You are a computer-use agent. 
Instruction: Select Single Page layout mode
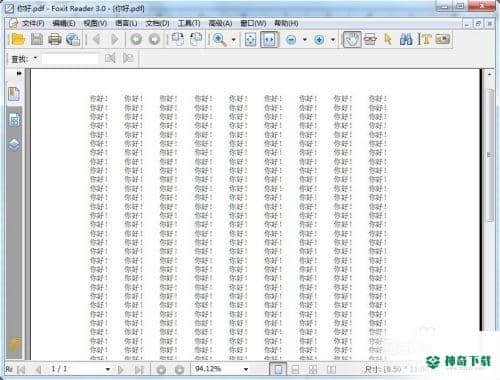coord(278,369)
